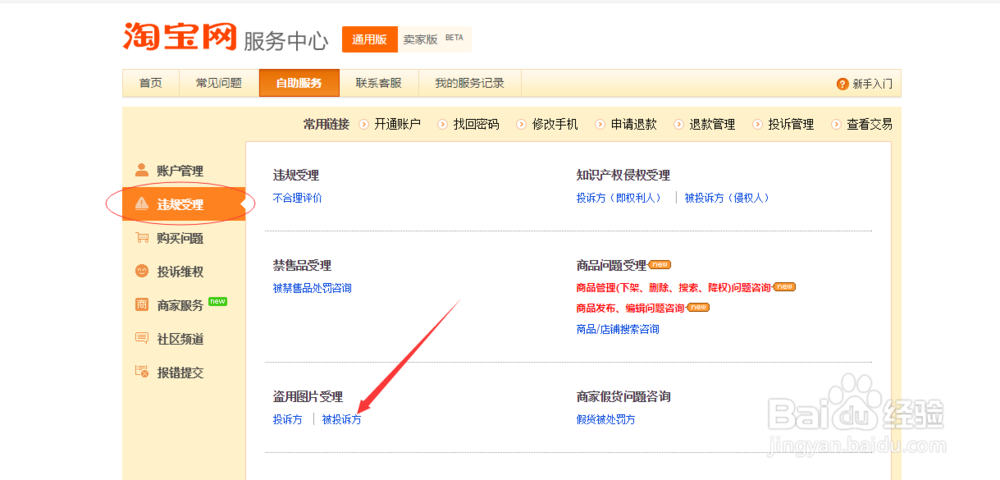Click the arrow bullet before 投诉管理
The width and height of the screenshot is (1000, 480).
[758, 124]
